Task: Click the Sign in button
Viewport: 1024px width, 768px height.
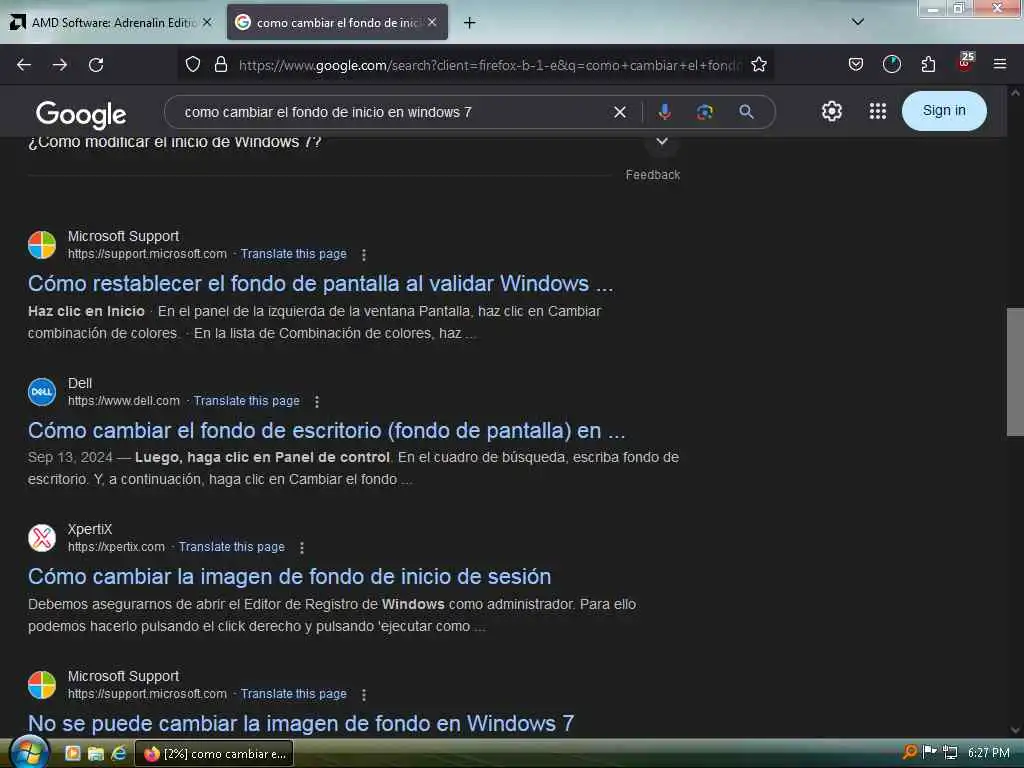Action: pyautogui.click(x=944, y=111)
